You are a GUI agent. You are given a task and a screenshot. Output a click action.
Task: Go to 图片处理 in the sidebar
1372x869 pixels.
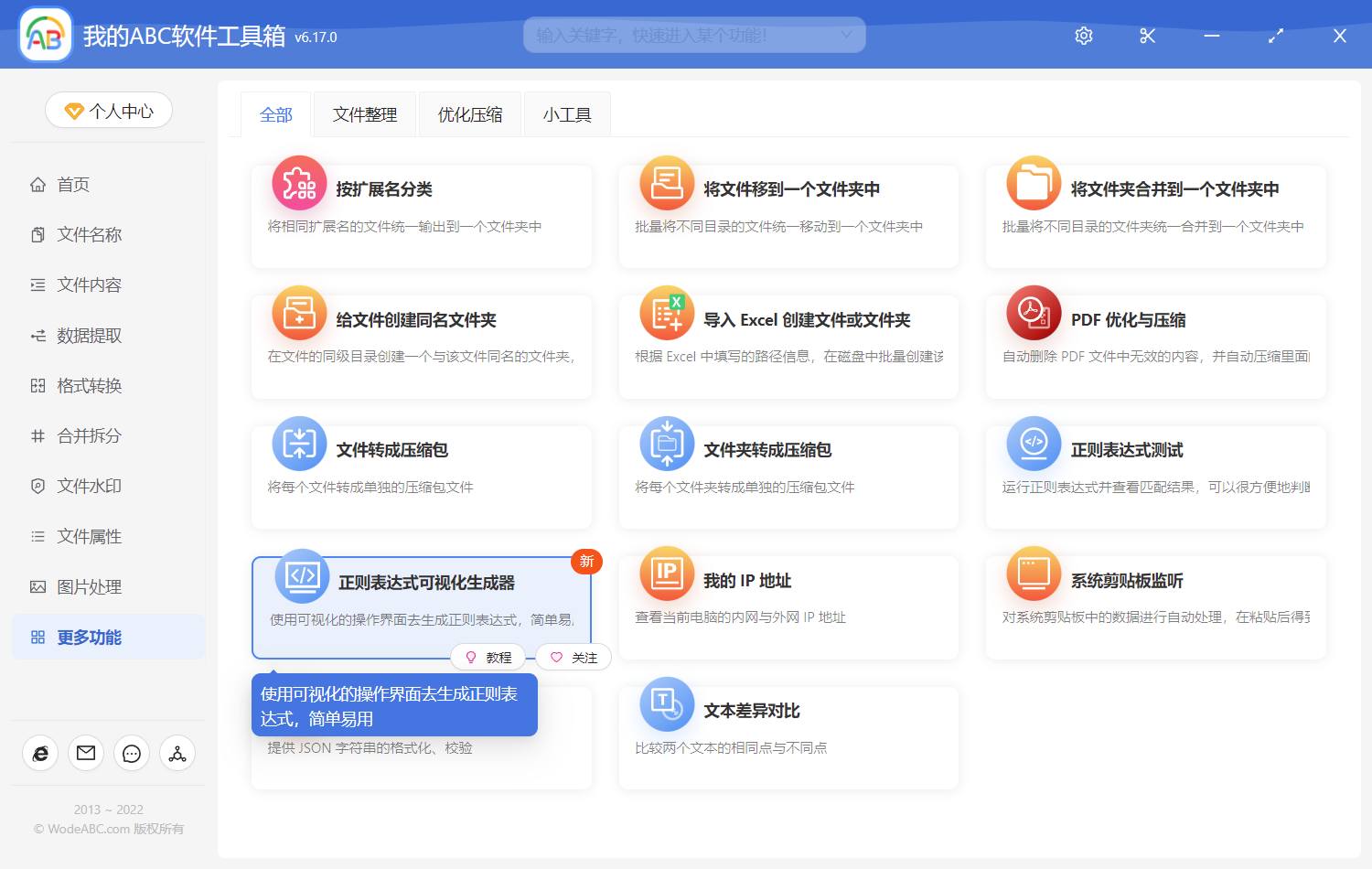(89, 587)
